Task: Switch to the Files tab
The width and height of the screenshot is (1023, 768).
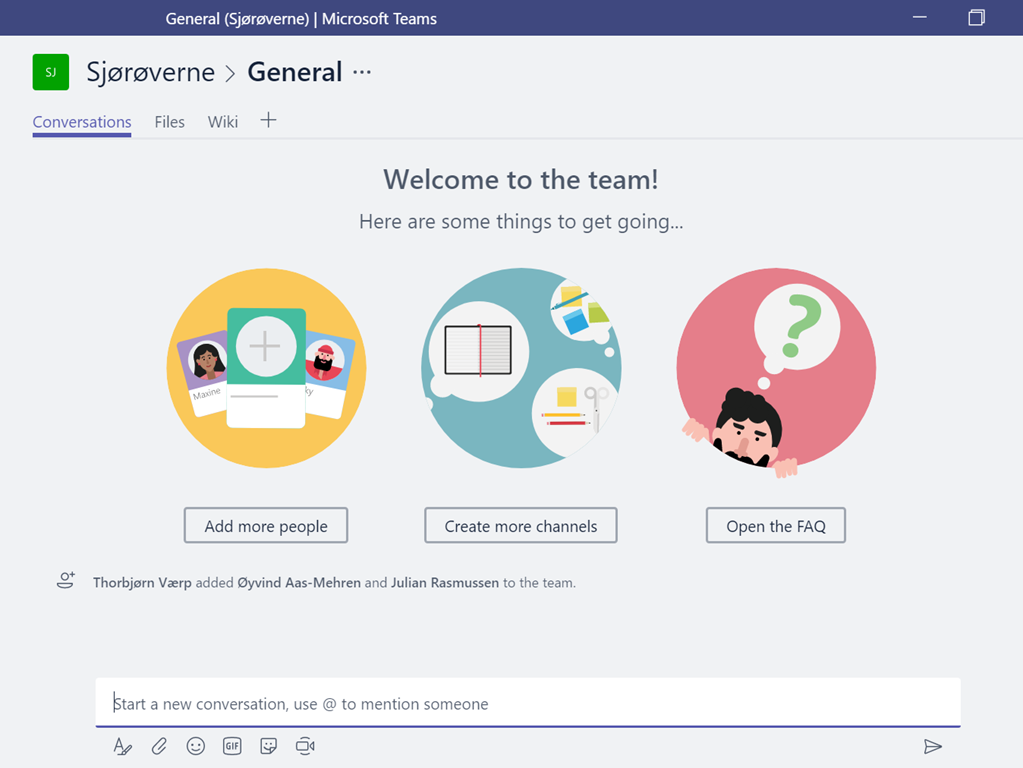Action: point(169,122)
